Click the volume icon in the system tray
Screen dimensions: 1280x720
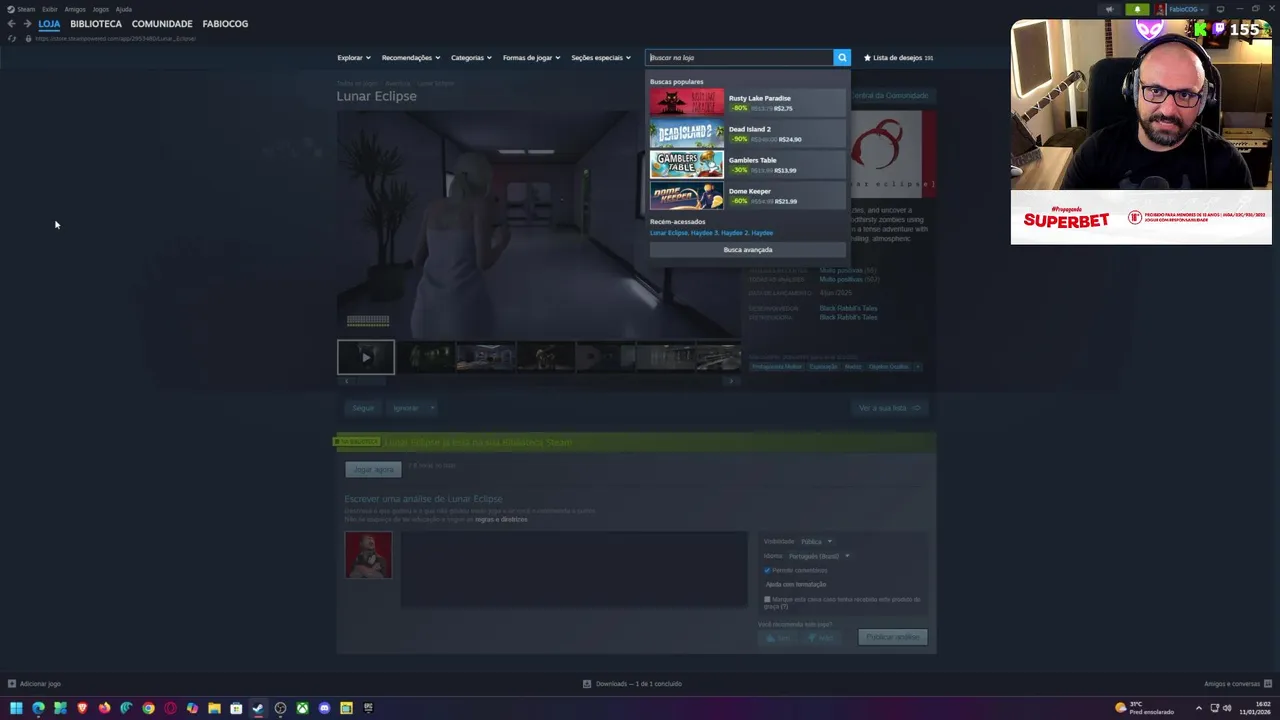click(x=1227, y=708)
